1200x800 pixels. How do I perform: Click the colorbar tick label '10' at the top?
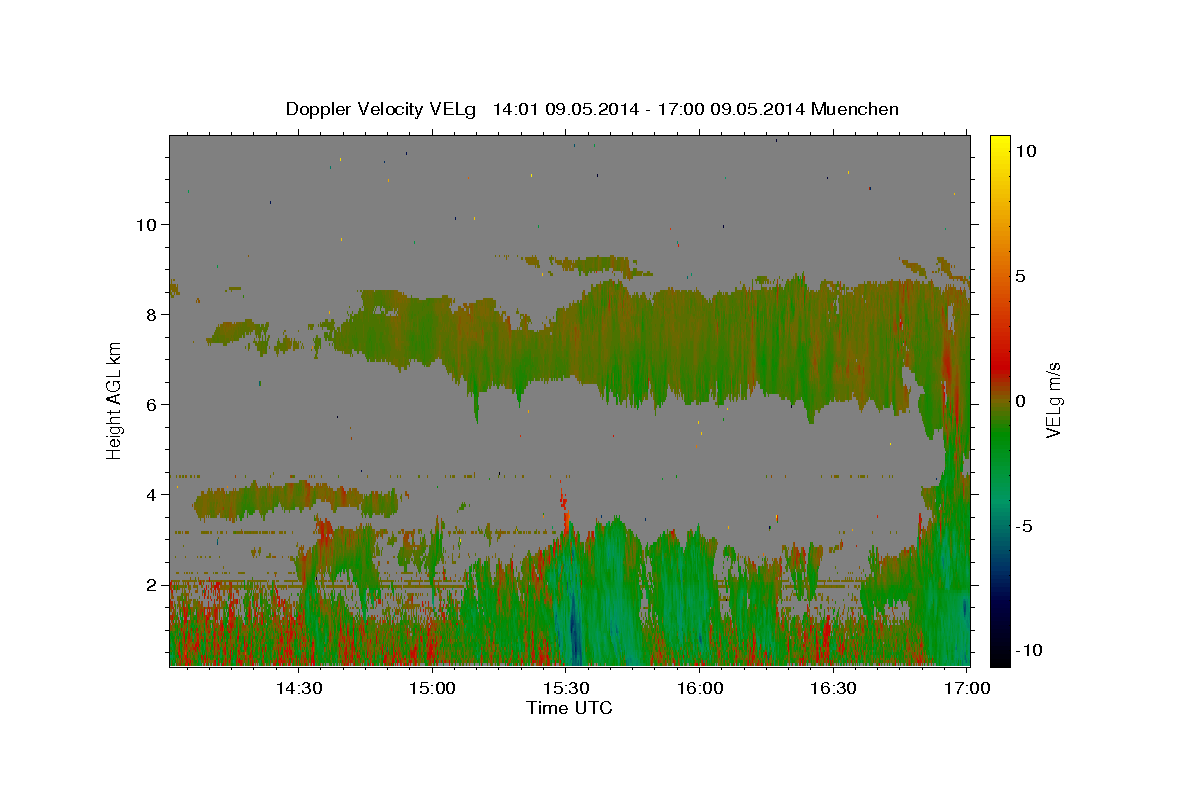[1027, 151]
